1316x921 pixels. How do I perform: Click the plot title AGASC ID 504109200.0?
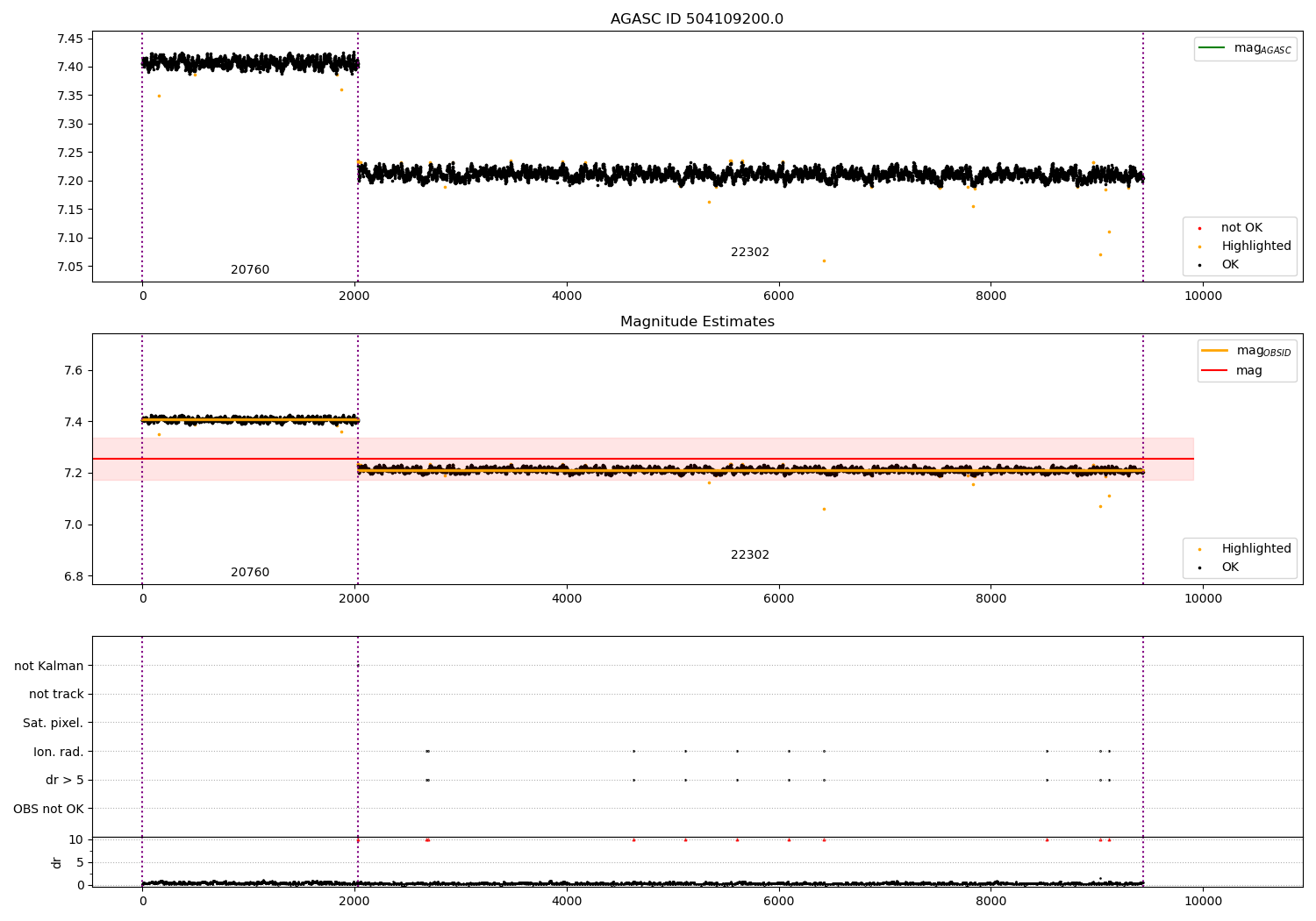click(x=697, y=19)
